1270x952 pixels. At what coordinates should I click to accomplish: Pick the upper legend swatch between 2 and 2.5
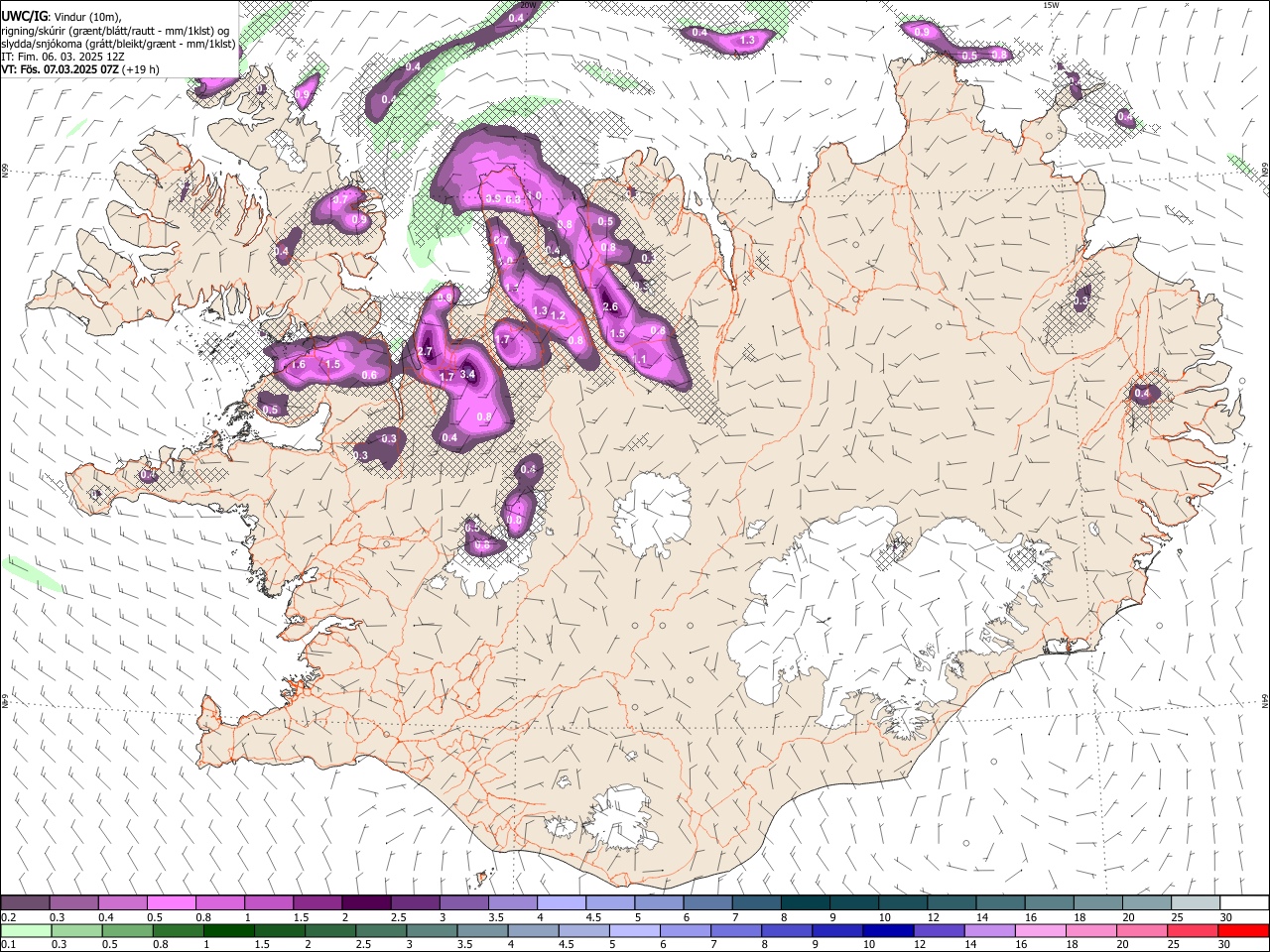[x=366, y=902]
